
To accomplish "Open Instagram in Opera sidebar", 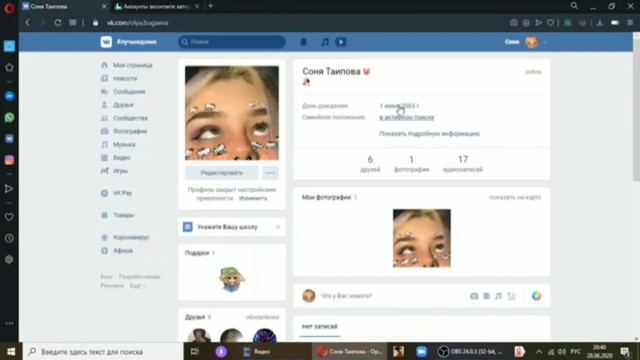I will [9, 160].
